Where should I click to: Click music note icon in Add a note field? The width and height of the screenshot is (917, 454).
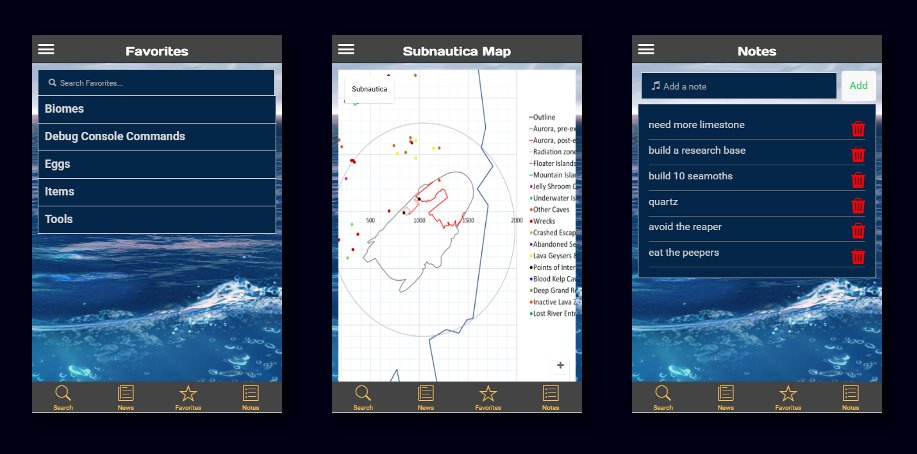pyautogui.click(x=656, y=86)
